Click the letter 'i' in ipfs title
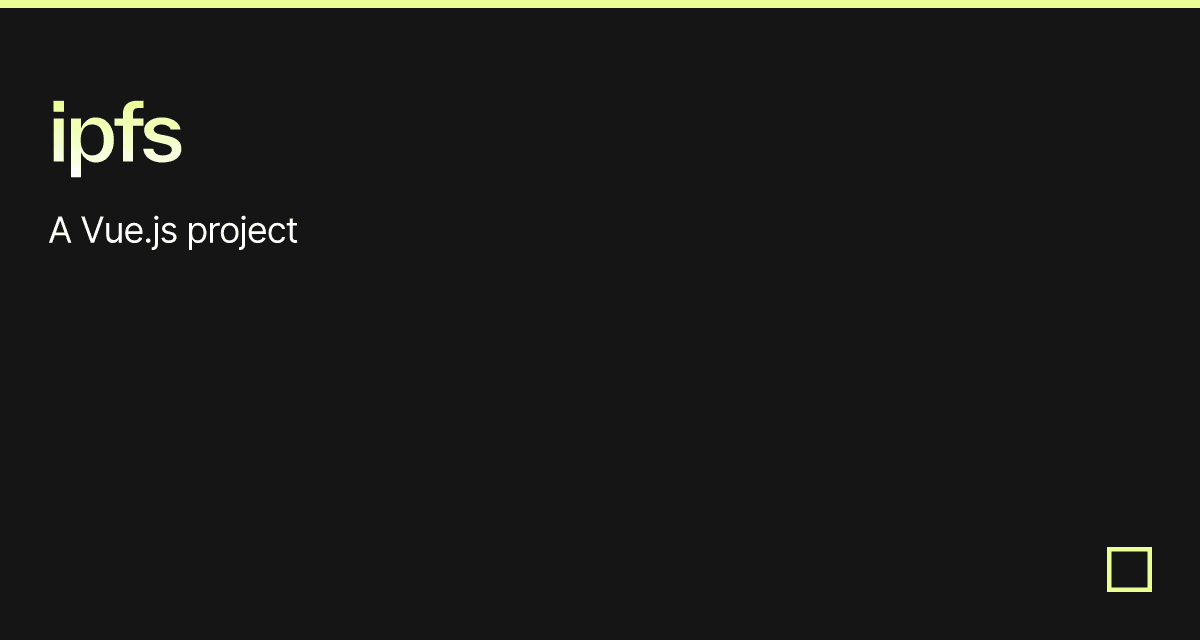 coord(56,131)
